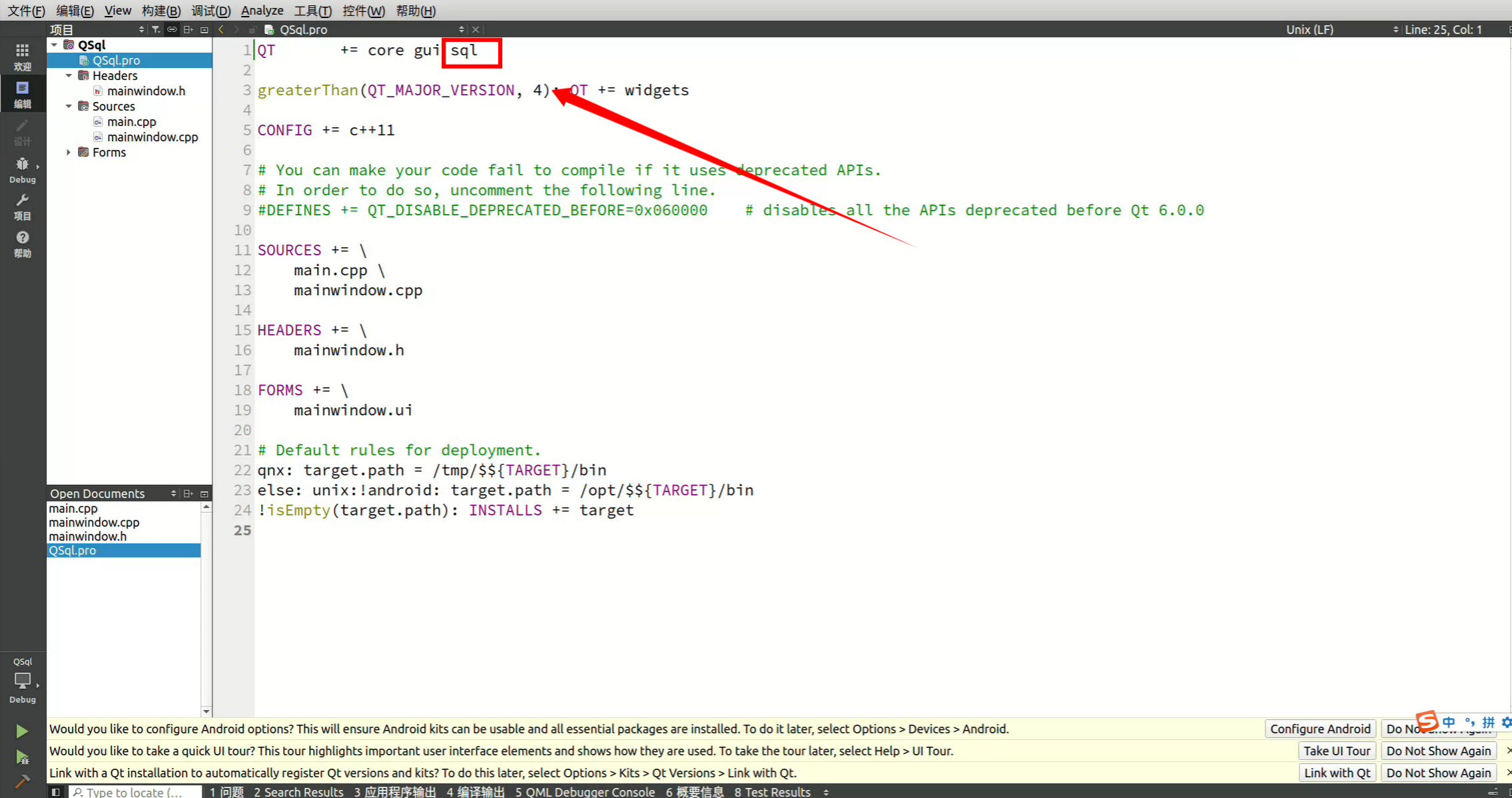
Task: Select mainwindow.h in Open Documents panel
Action: point(87,536)
